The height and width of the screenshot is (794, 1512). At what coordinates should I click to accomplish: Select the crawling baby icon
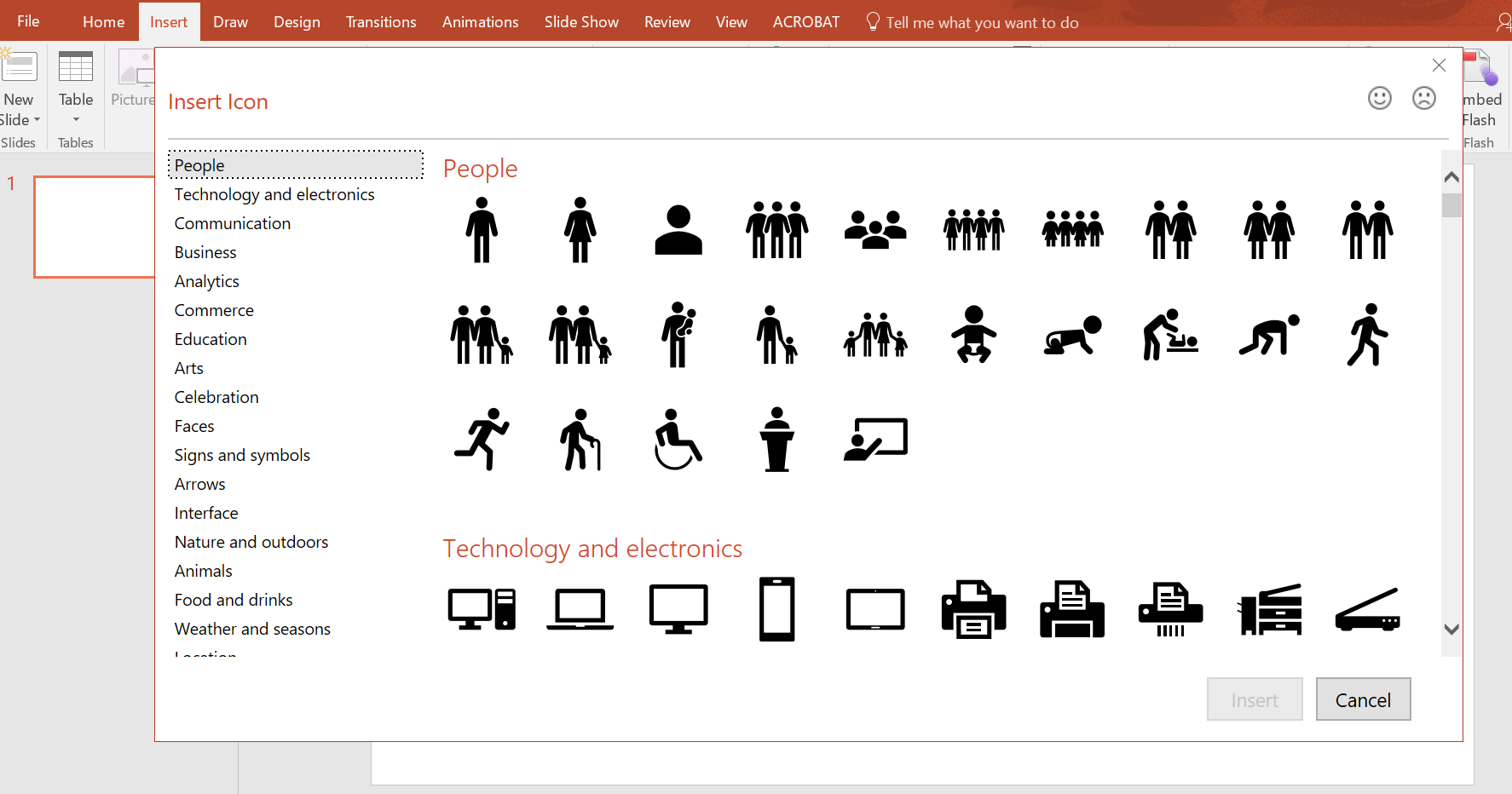[x=1072, y=335]
